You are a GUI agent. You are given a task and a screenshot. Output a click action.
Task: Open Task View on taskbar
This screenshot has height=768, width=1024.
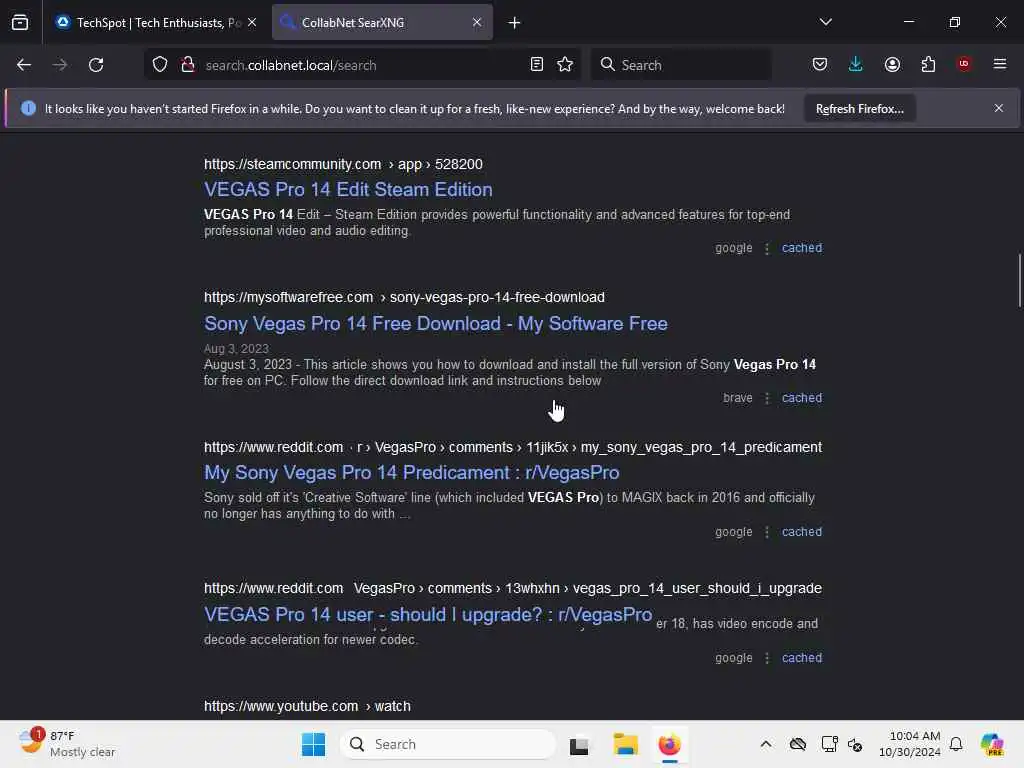(x=579, y=744)
